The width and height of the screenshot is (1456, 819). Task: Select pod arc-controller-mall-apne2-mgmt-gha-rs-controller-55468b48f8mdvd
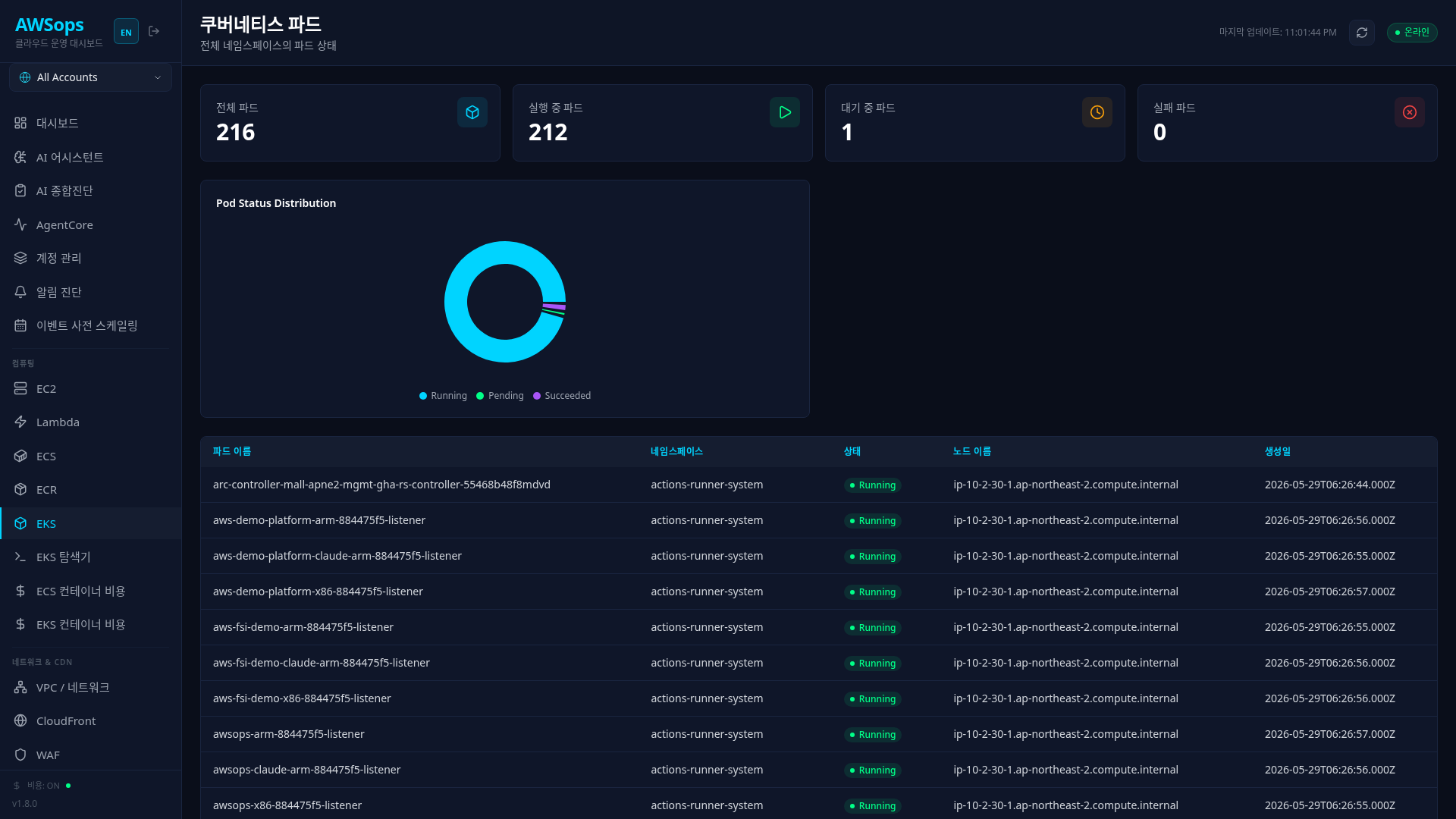(x=819, y=485)
